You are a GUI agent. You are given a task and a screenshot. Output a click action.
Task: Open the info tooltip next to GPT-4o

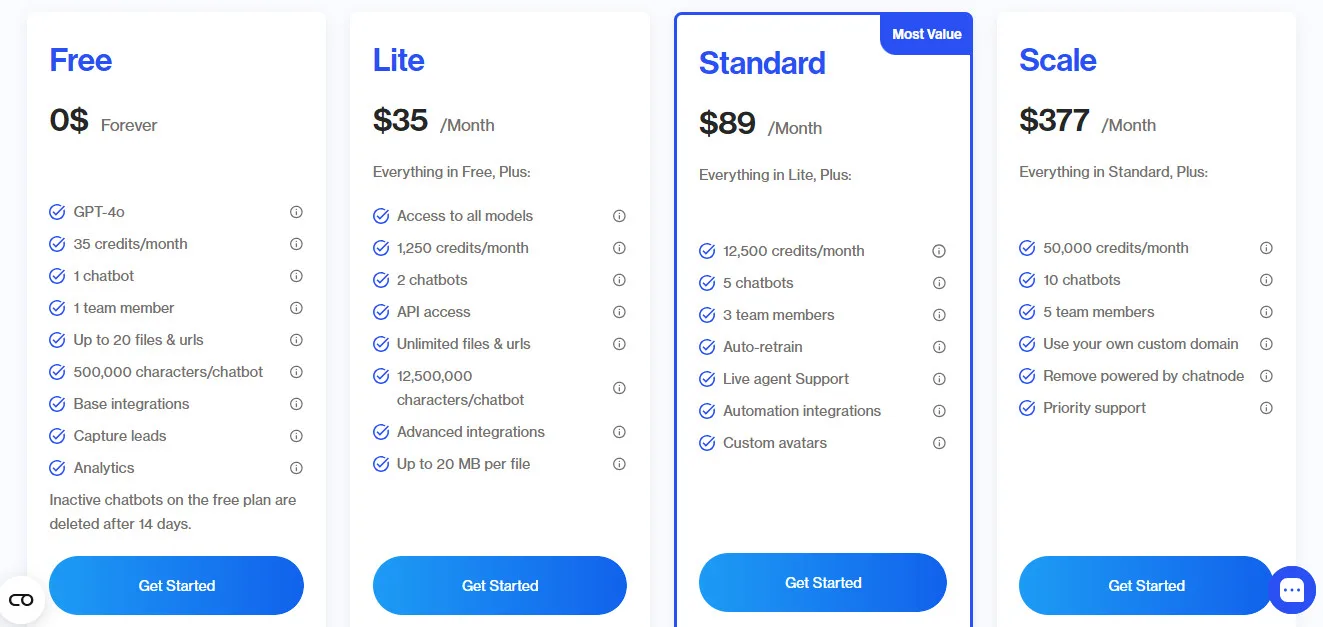click(296, 211)
